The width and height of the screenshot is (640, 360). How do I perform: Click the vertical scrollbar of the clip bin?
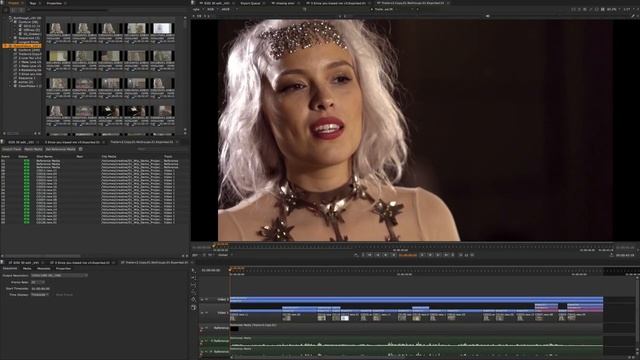[185, 24]
